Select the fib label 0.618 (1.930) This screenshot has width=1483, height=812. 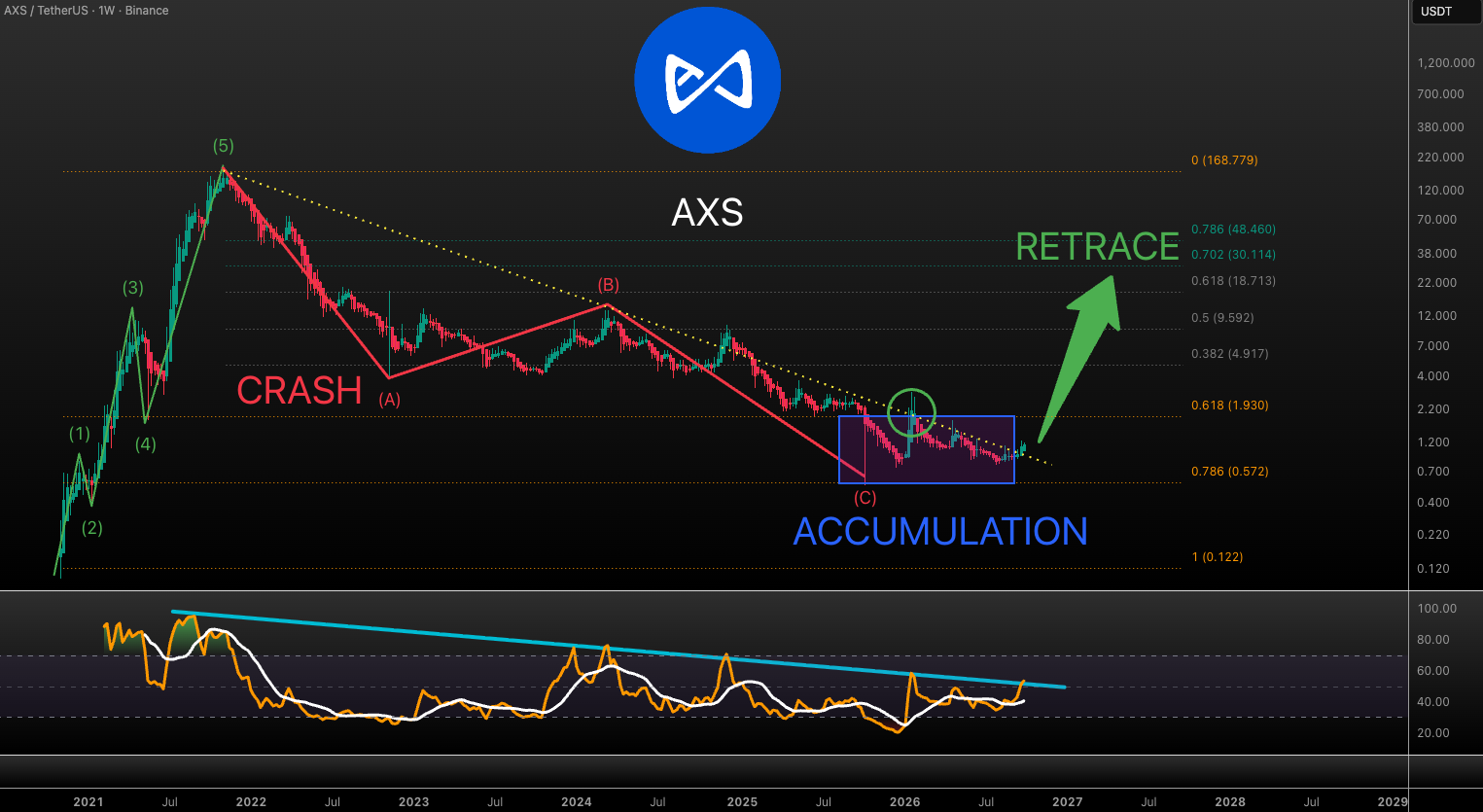1229,406
